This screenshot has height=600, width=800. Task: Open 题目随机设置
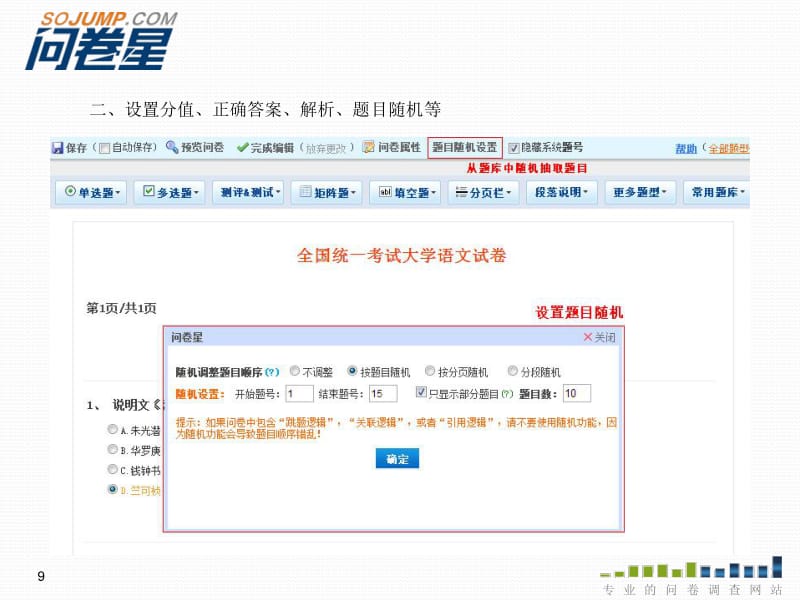465,147
